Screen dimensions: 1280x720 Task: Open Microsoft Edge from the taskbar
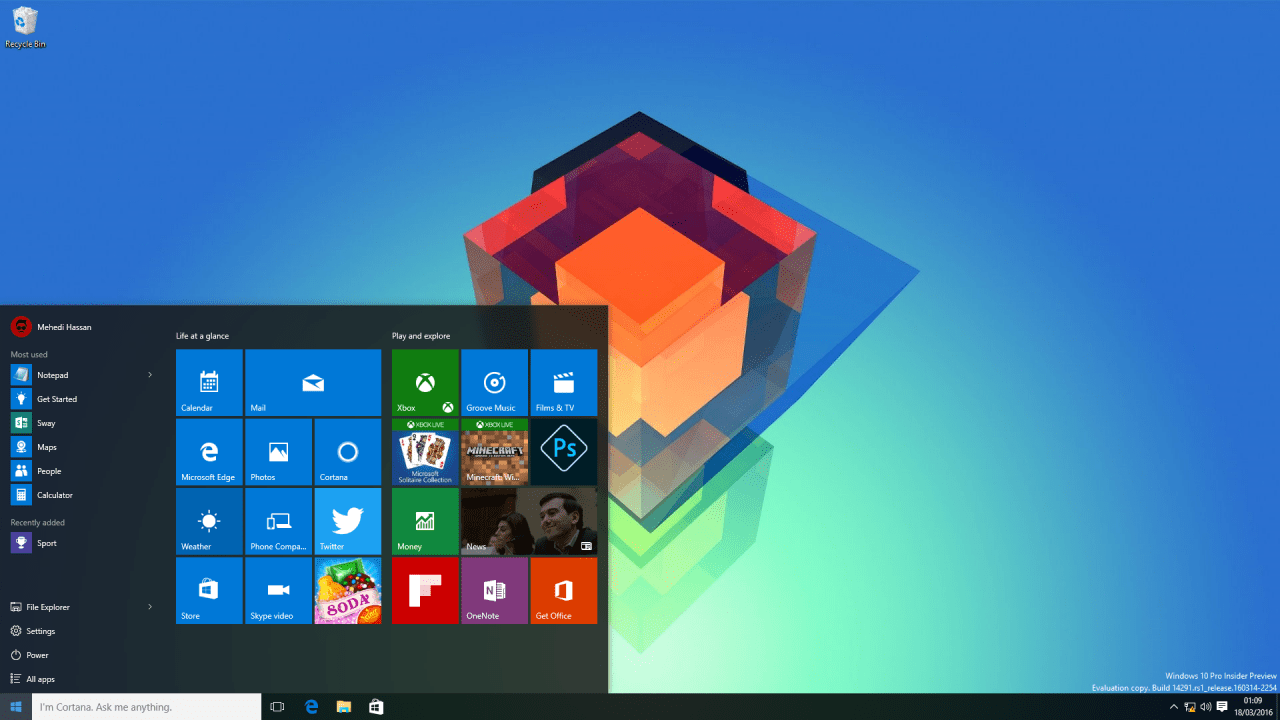coord(311,706)
